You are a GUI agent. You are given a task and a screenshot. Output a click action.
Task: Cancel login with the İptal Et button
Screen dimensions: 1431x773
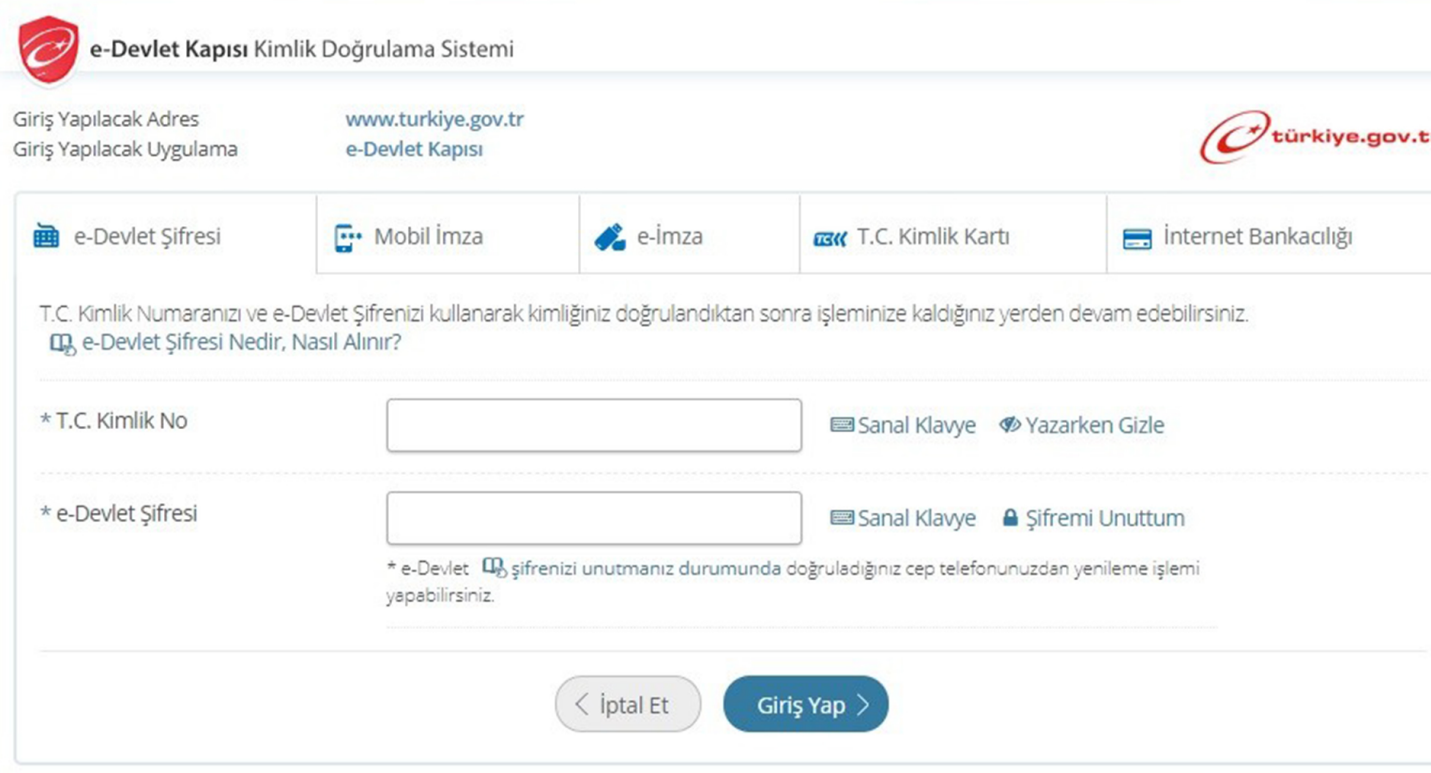tap(627, 703)
